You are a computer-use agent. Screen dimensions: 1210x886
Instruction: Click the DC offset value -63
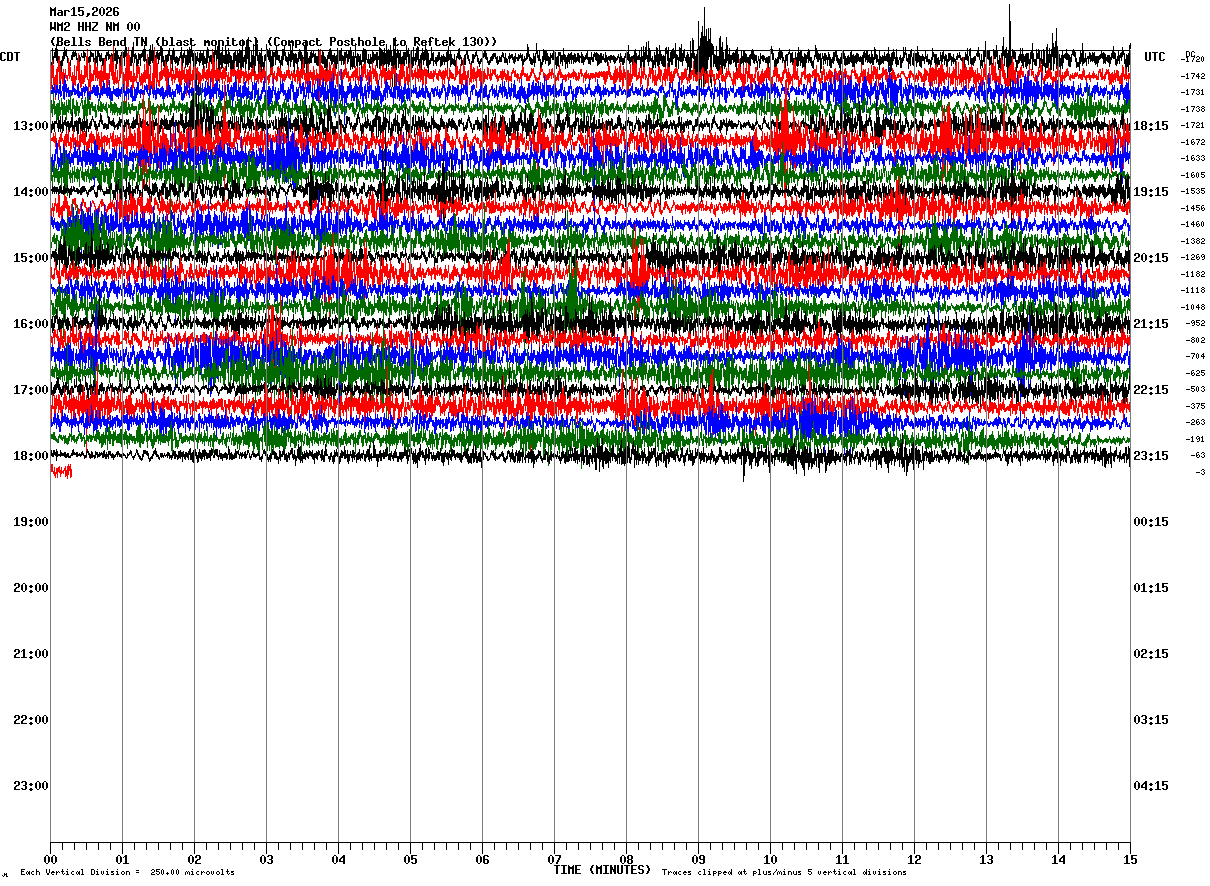pyautogui.click(x=1196, y=455)
